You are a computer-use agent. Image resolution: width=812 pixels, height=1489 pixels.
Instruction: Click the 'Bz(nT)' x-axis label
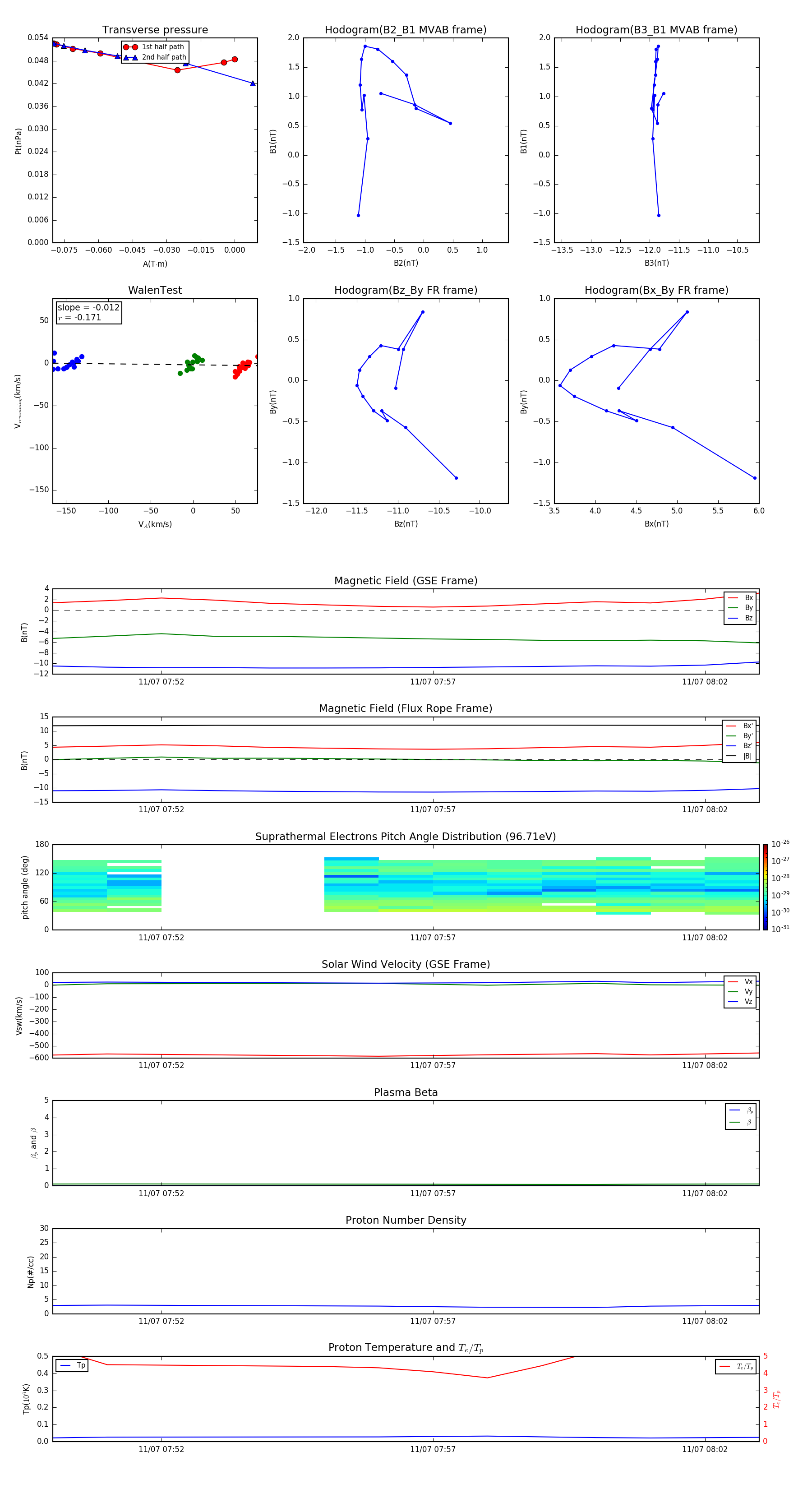point(406,524)
